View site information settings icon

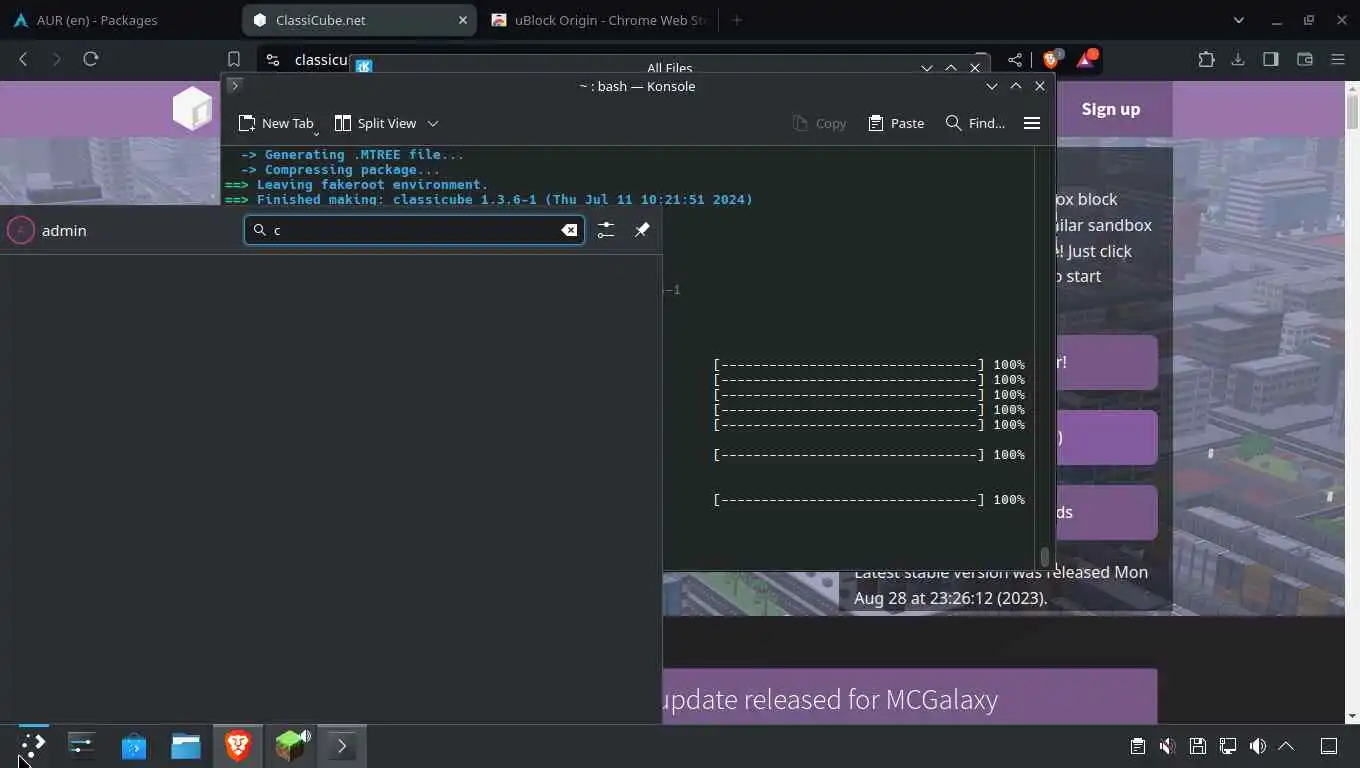point(273,60)
